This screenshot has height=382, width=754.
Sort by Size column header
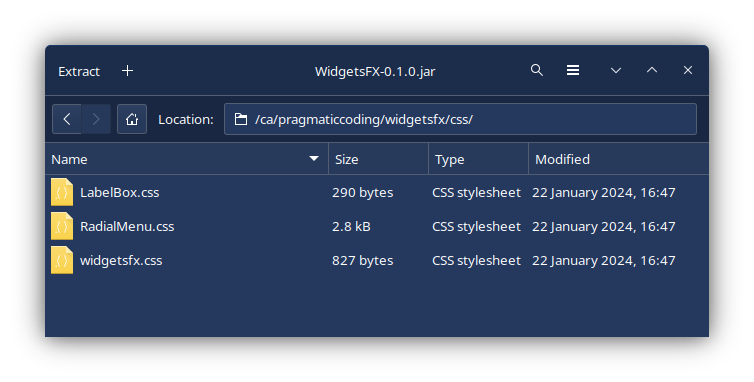click(378, 159)
